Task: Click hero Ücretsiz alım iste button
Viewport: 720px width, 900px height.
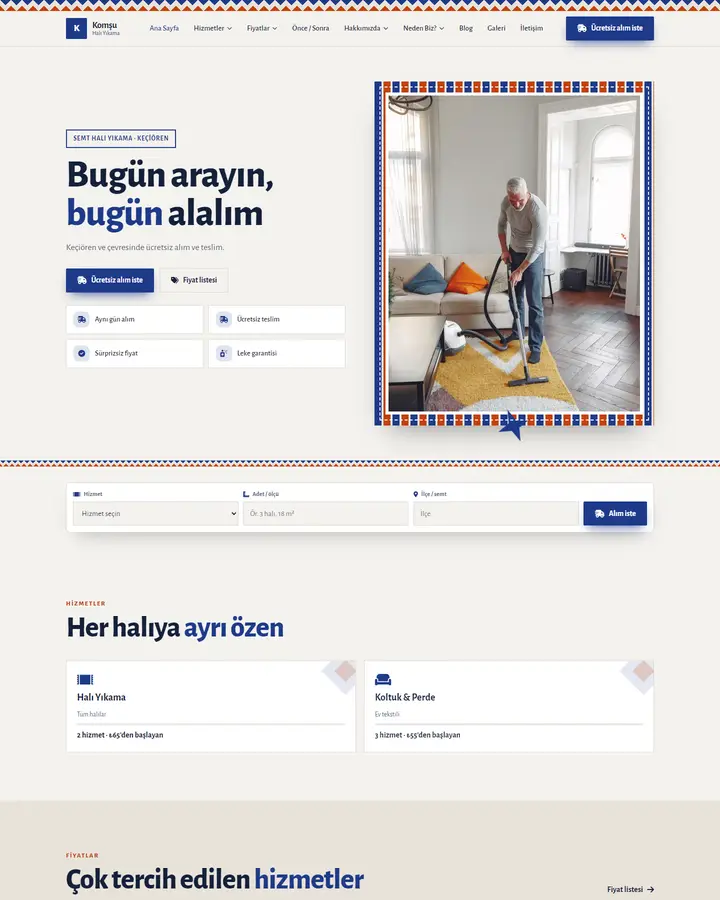Action: coord(110,280)
